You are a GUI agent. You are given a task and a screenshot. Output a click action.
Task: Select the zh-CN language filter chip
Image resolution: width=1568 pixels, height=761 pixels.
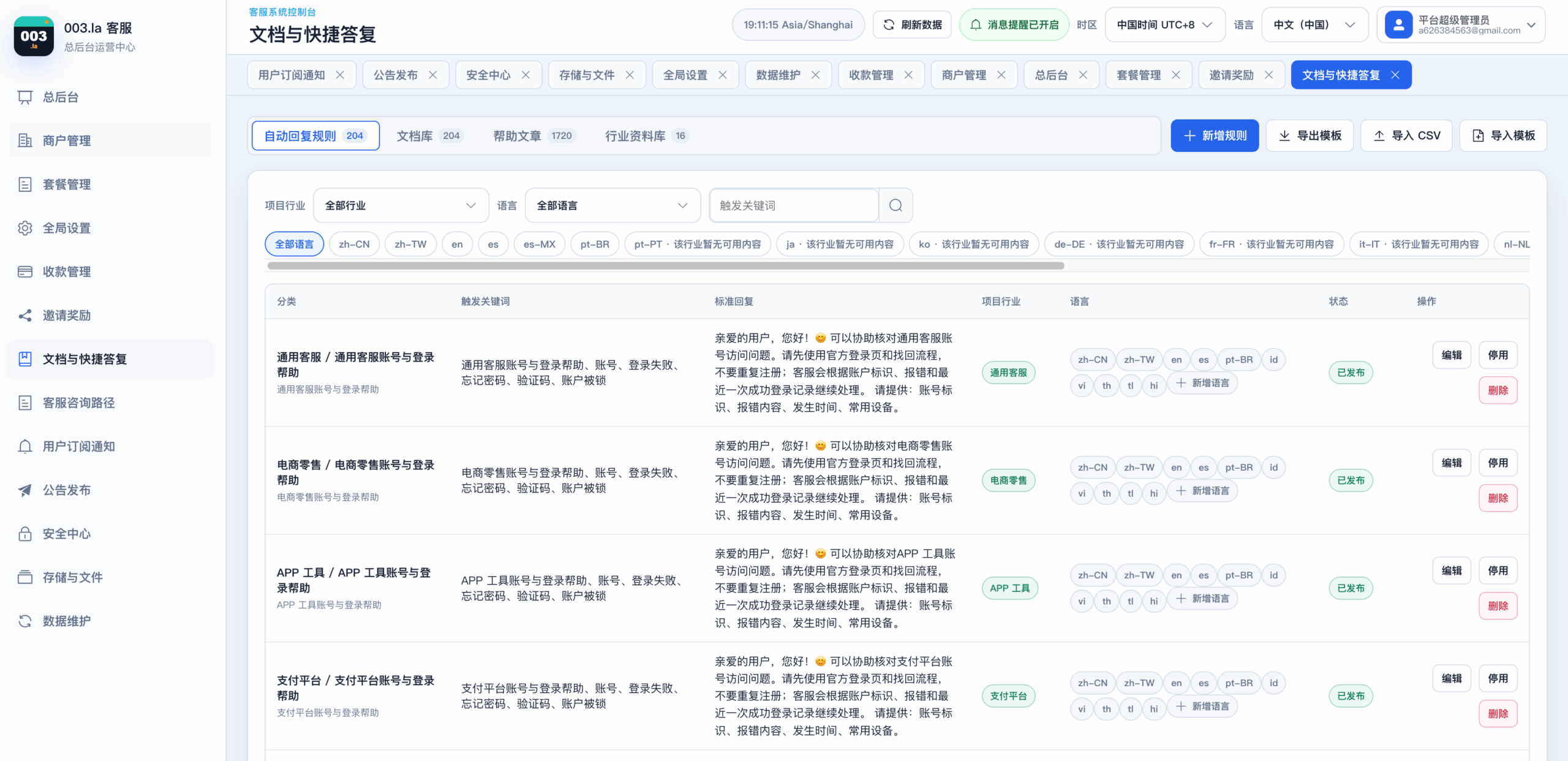pyautogui.click(x=354, y=244)
